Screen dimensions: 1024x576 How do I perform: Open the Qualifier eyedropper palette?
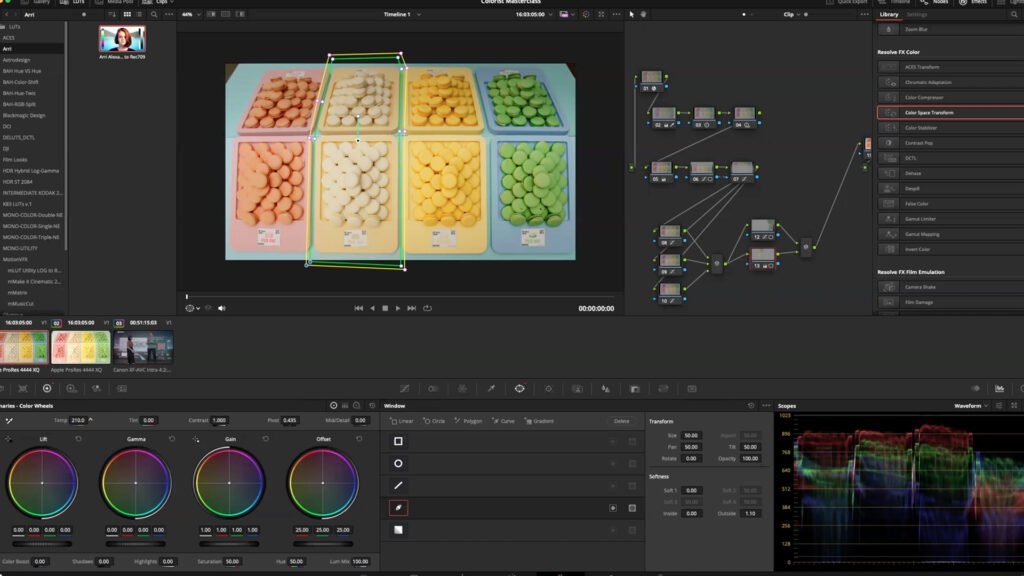491,389
